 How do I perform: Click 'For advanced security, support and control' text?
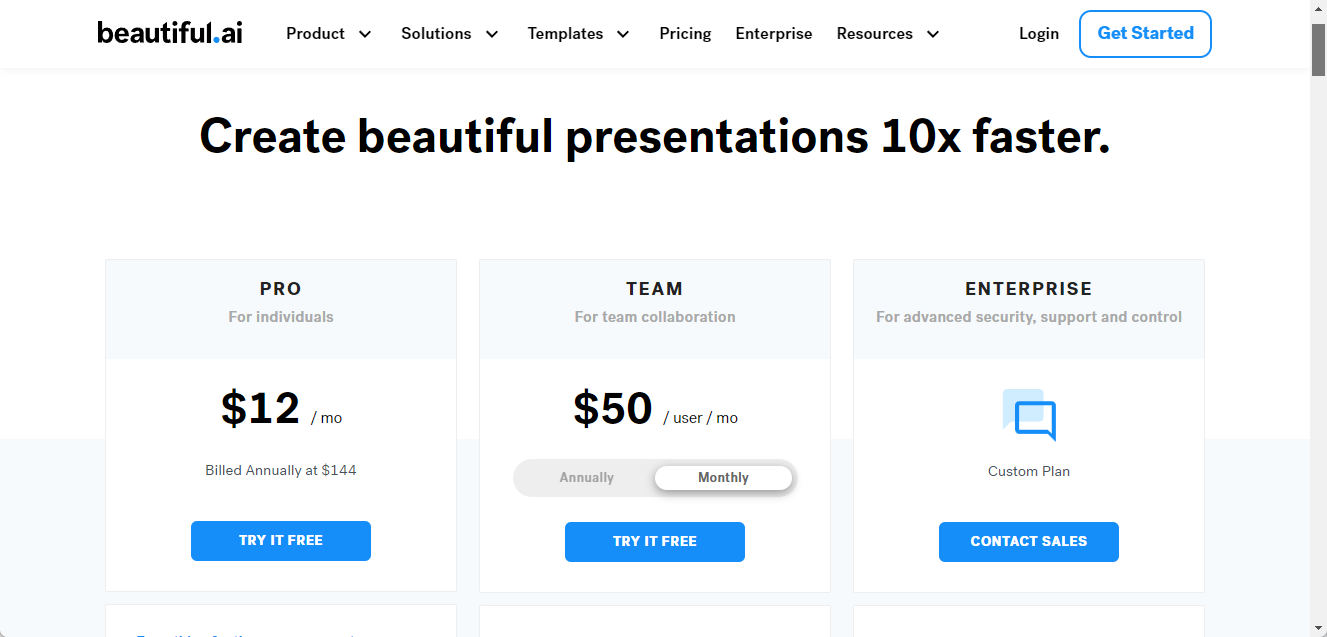click(1029, 317)
